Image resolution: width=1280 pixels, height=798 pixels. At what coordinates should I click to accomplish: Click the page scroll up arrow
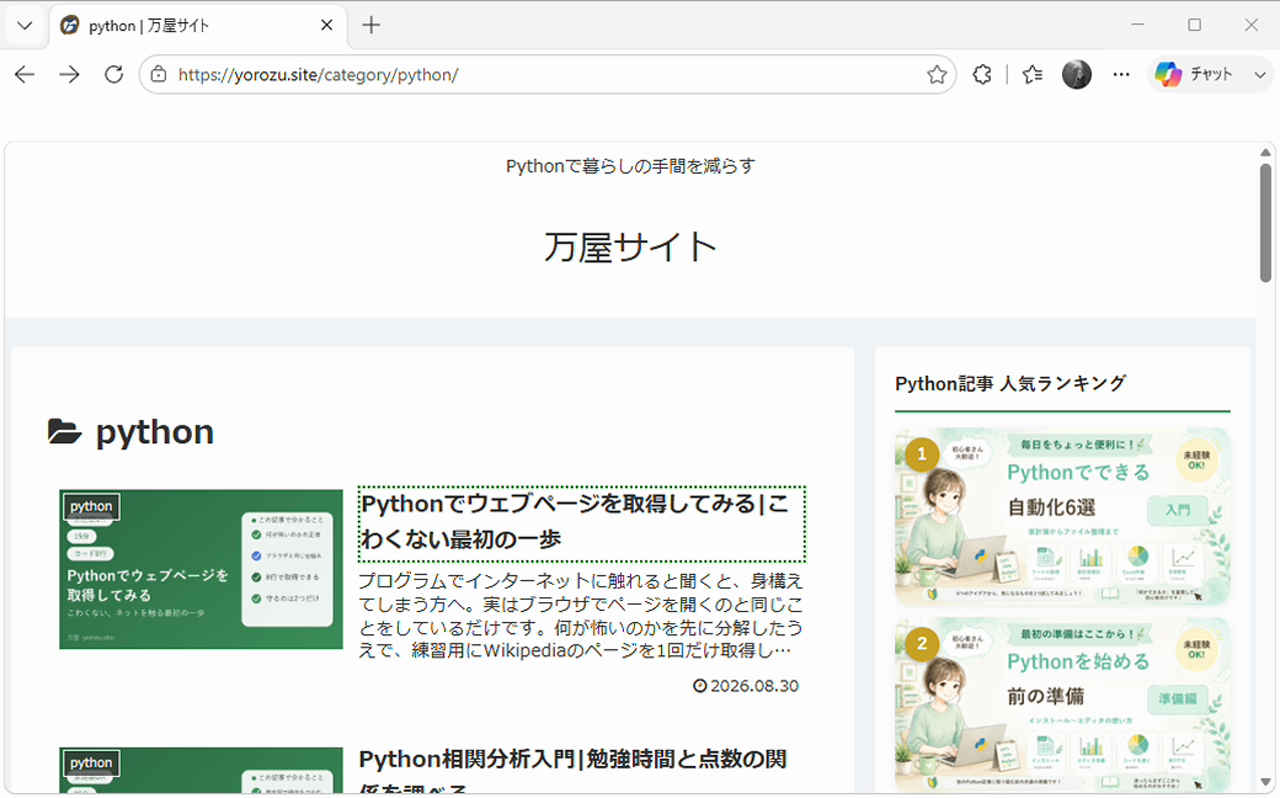pos(1266,153)
